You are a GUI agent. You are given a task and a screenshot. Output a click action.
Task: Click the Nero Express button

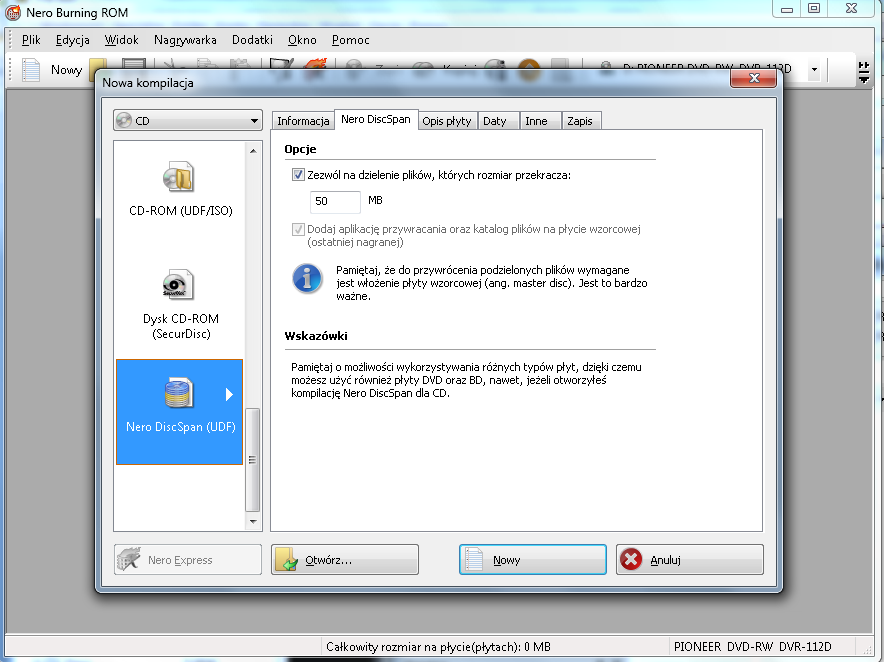coord(188,560)
